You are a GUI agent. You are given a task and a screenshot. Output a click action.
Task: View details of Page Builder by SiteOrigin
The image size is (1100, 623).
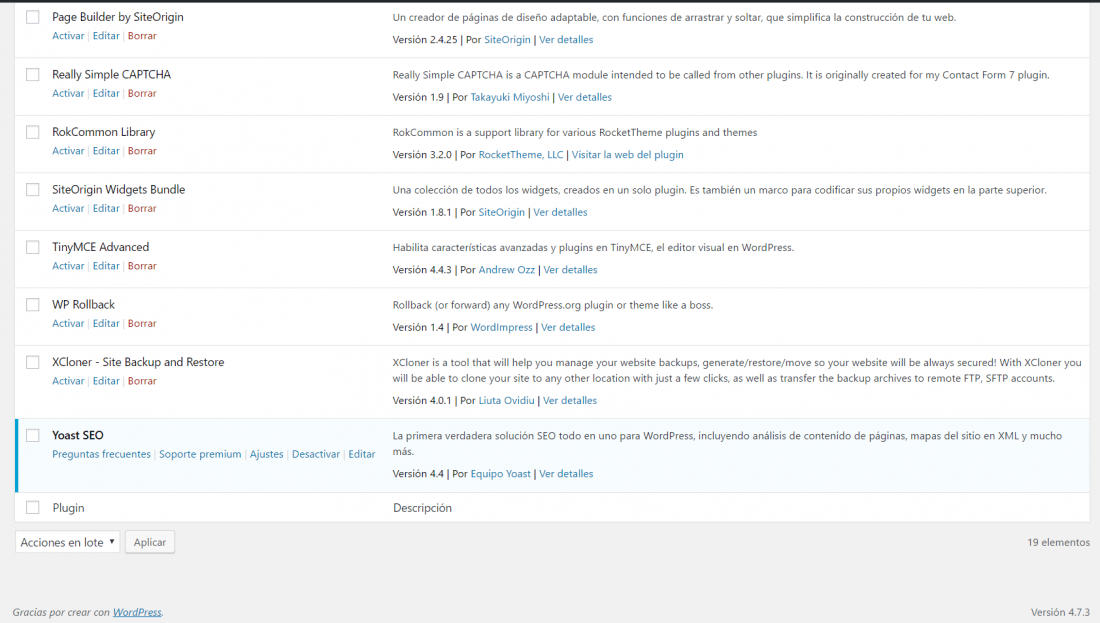coord(566,40)
